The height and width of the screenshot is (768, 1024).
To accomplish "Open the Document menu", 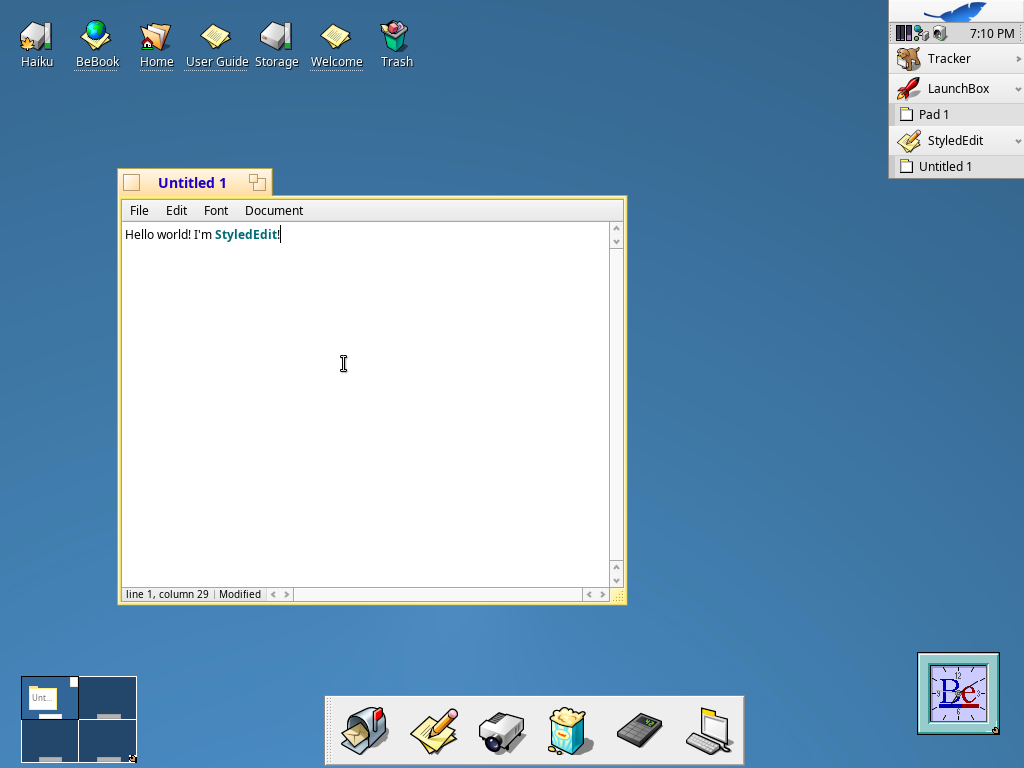I will (274, 210).
